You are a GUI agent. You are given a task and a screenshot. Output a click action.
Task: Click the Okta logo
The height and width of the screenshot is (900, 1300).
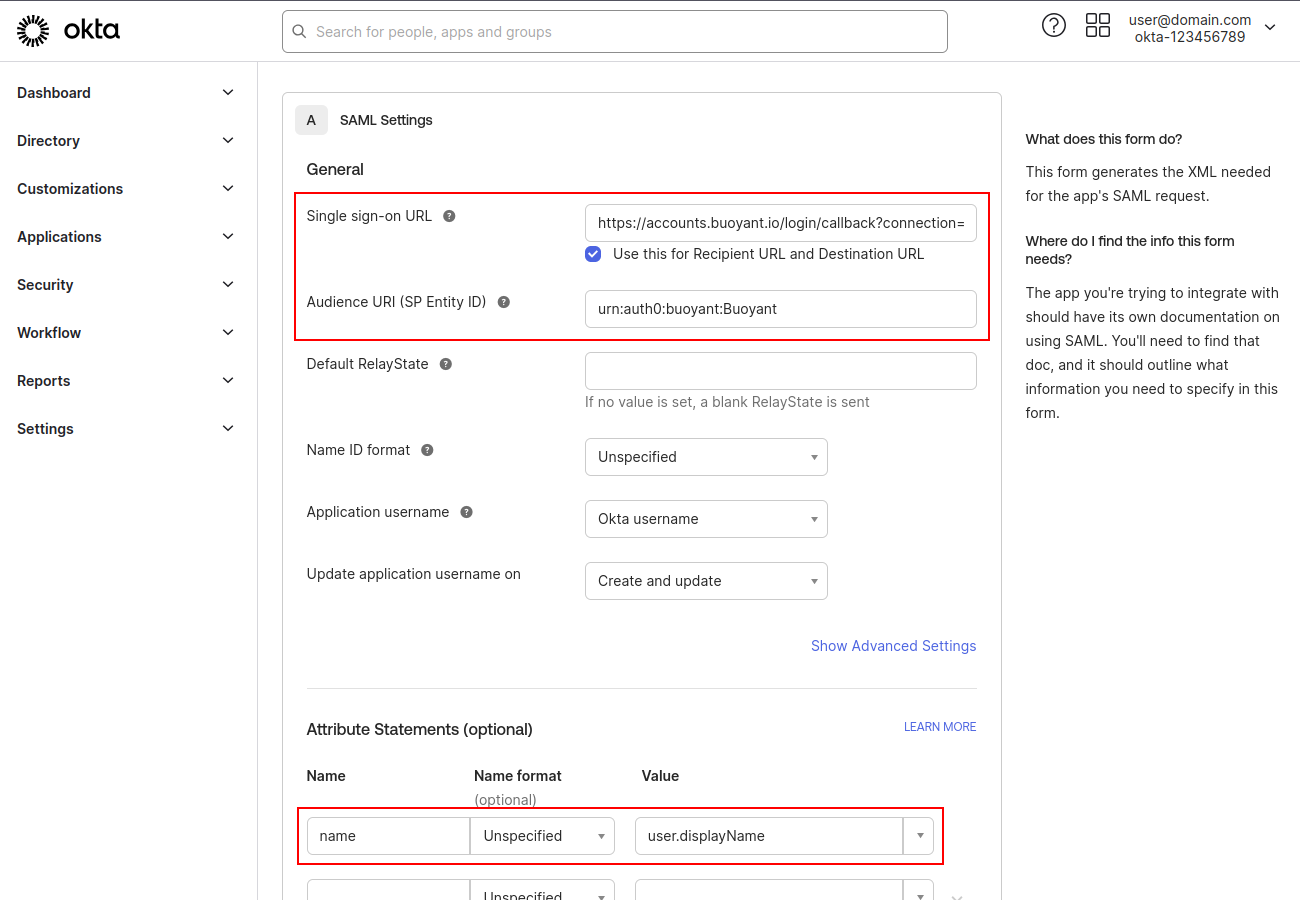[68, 31]
